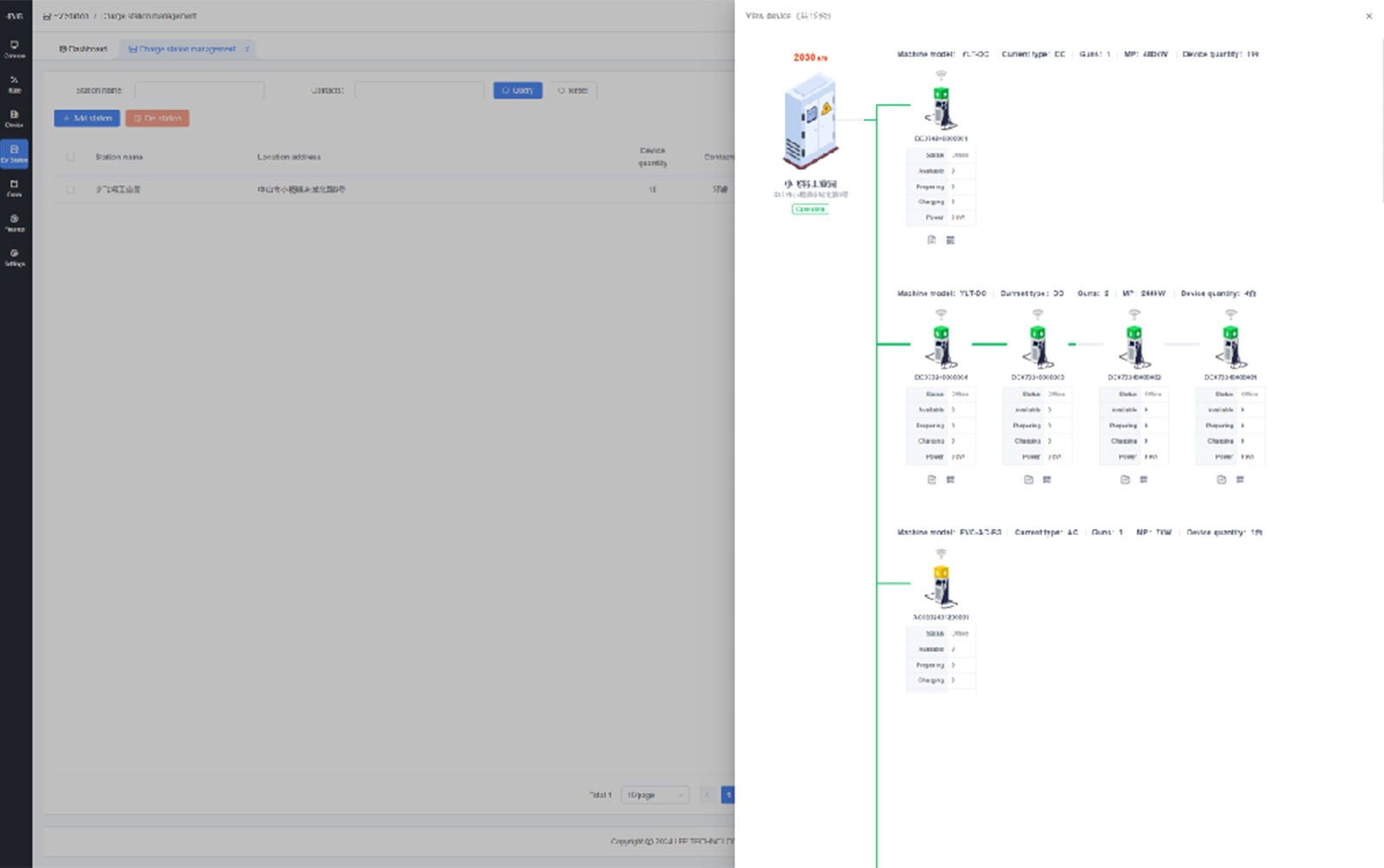
Task: Click the Add station button
Action: click(86, 118)
